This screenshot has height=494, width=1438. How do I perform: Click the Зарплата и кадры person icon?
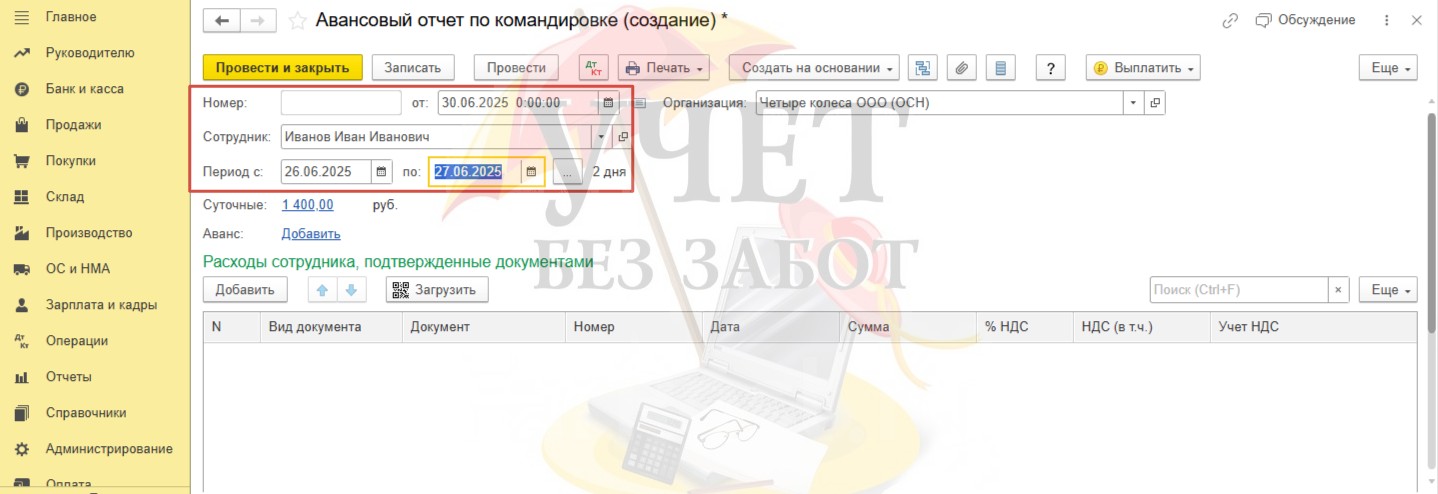click(x=21, y=305)
